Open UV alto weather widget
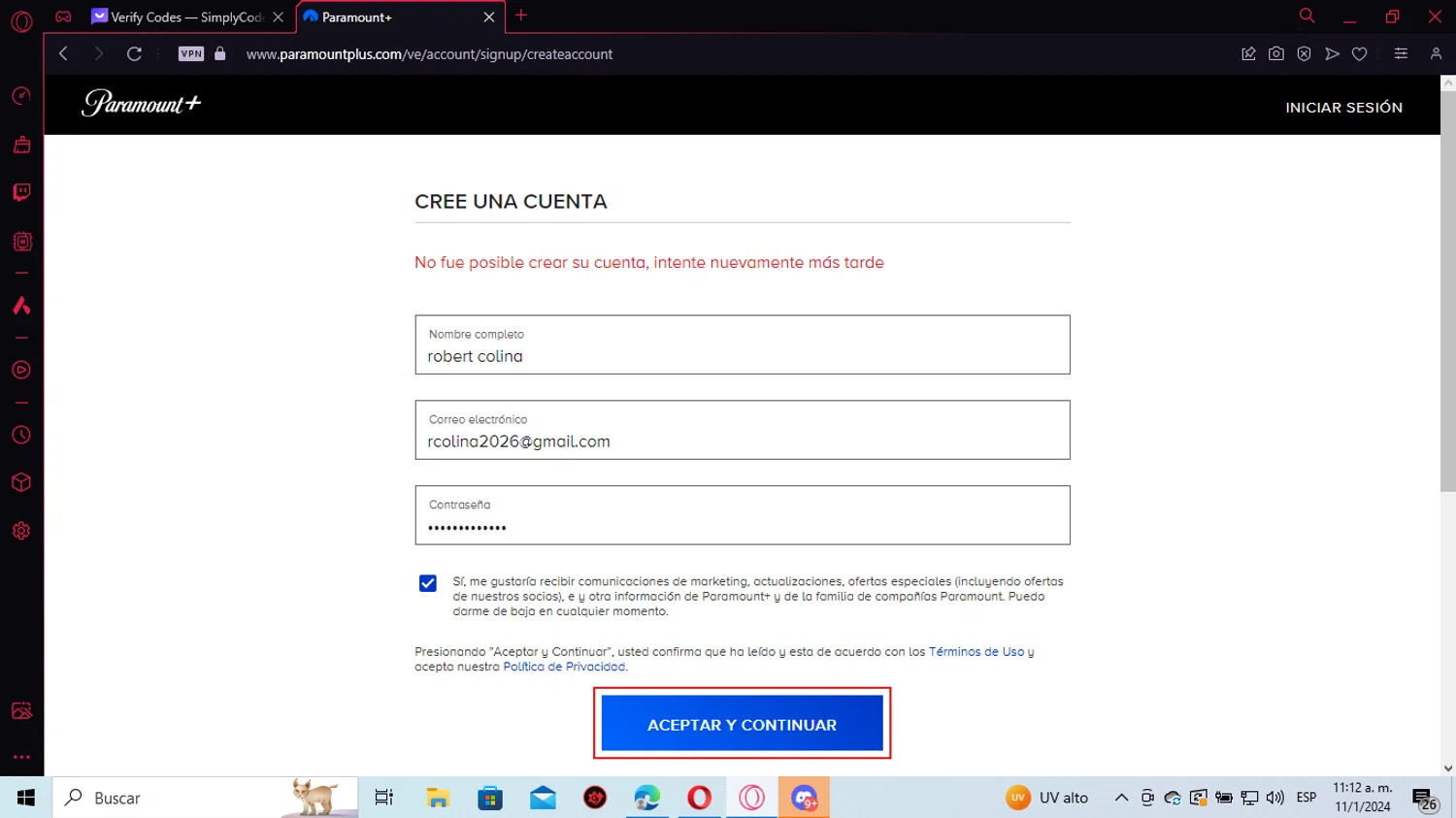Image resolution: width=1456 pixels, height=818 pixels. 1047,798
